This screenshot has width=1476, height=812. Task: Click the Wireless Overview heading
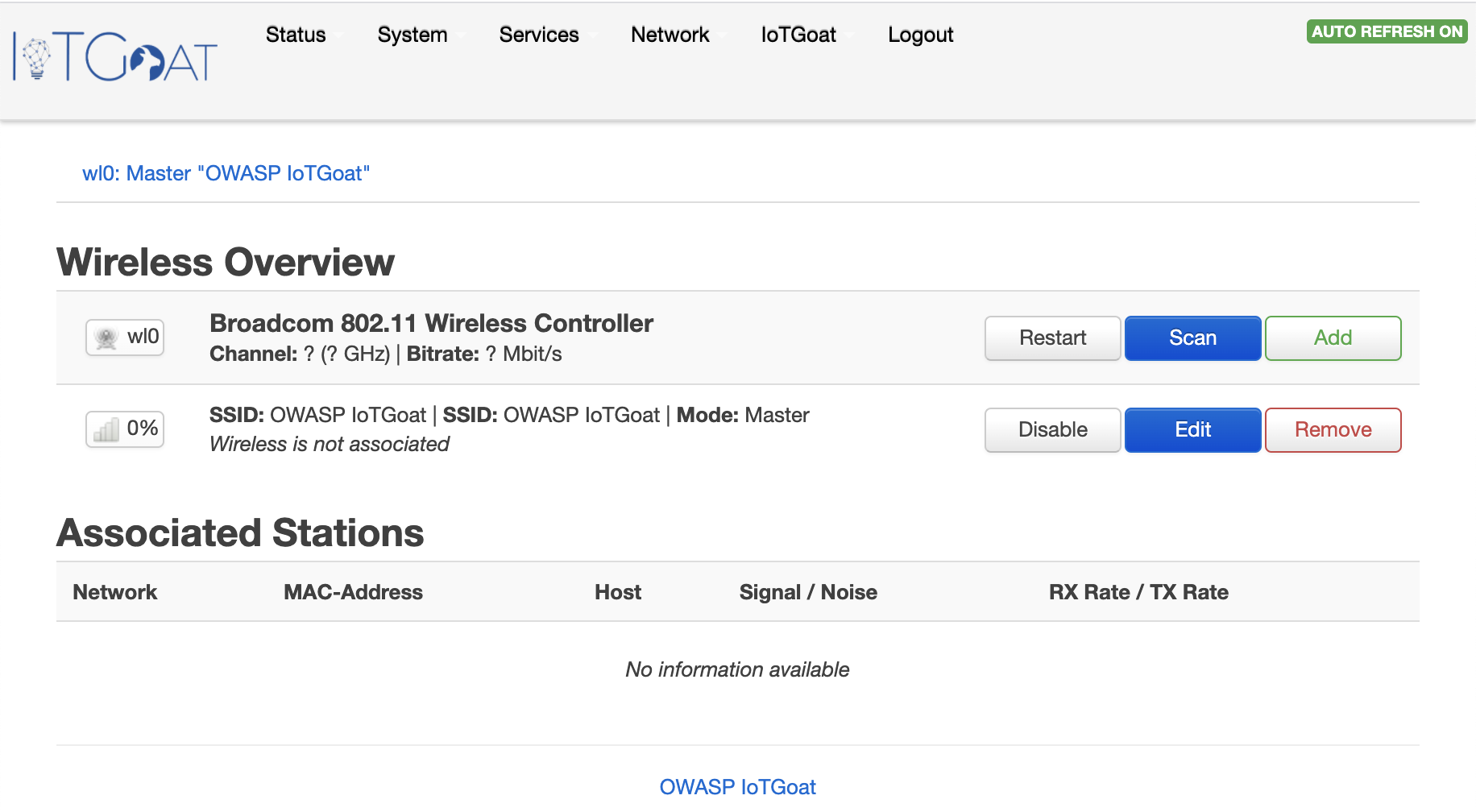click(x=226, y=262)
